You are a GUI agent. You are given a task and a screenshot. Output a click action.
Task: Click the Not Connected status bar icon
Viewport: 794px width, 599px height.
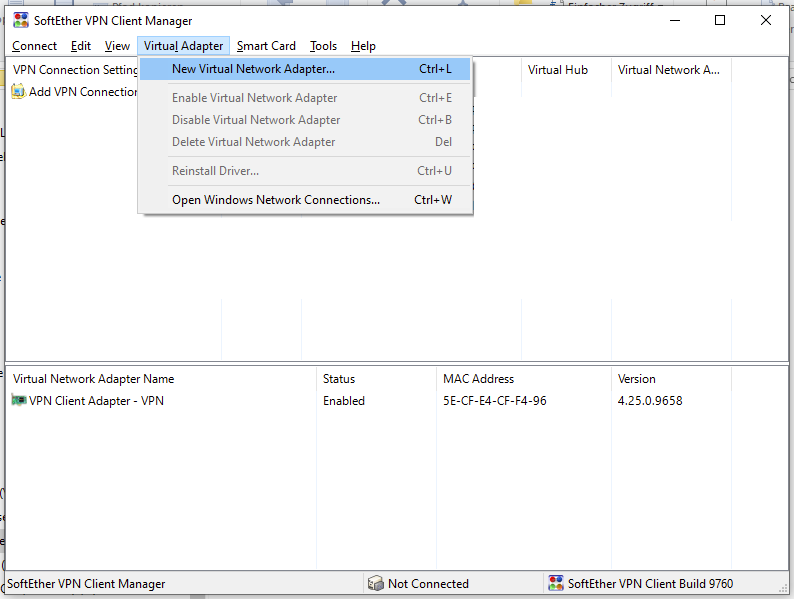376,583
